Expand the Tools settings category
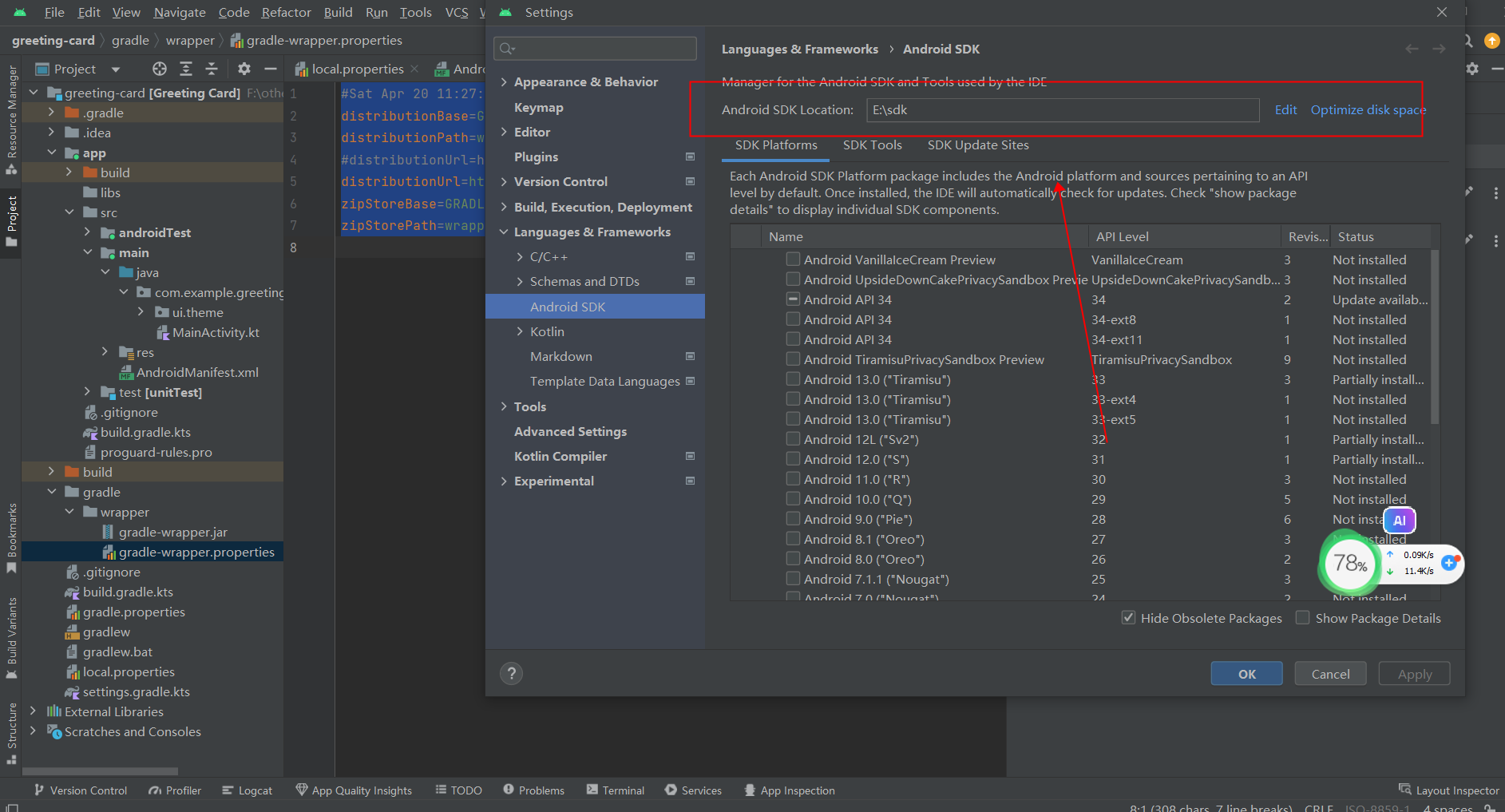The height and width of the screenshot is (812, 1505). point(504,407)
